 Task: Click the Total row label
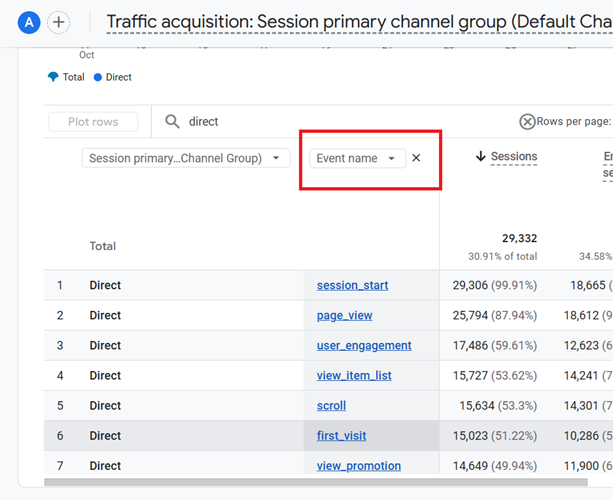(102, 246)
